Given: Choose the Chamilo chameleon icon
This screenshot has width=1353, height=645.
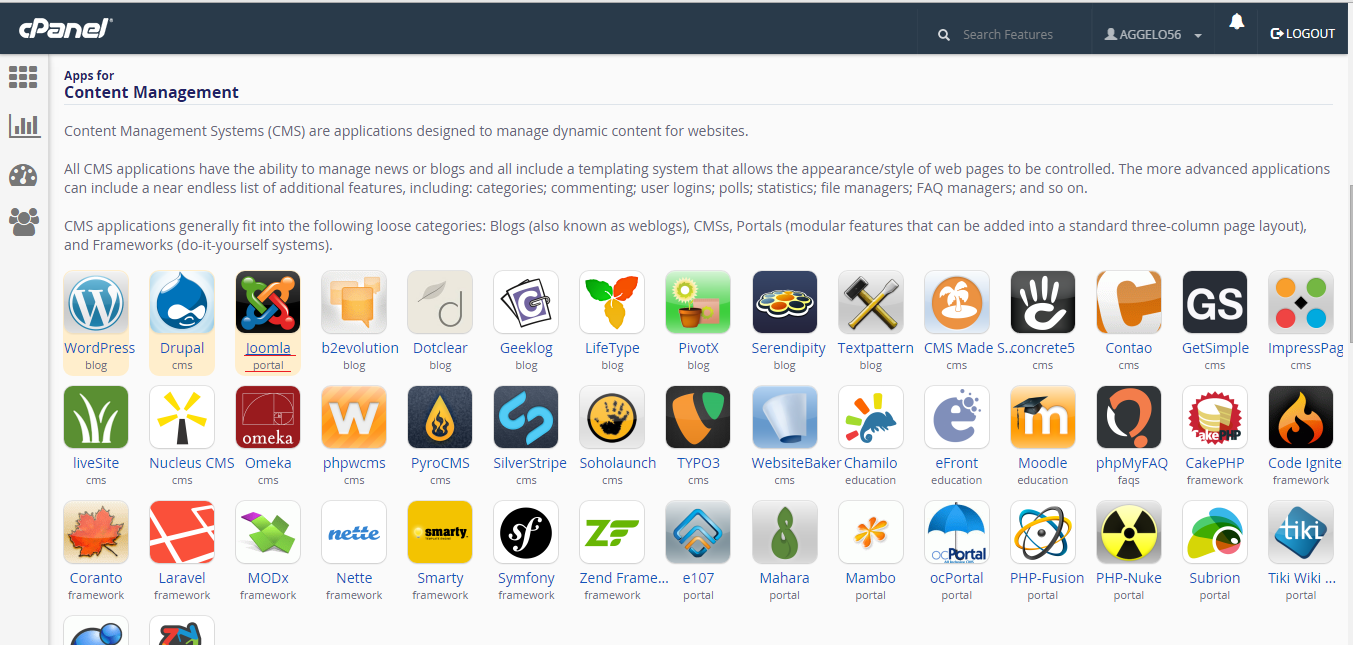Looking at the screenshot, I should [x=870, y=417].
